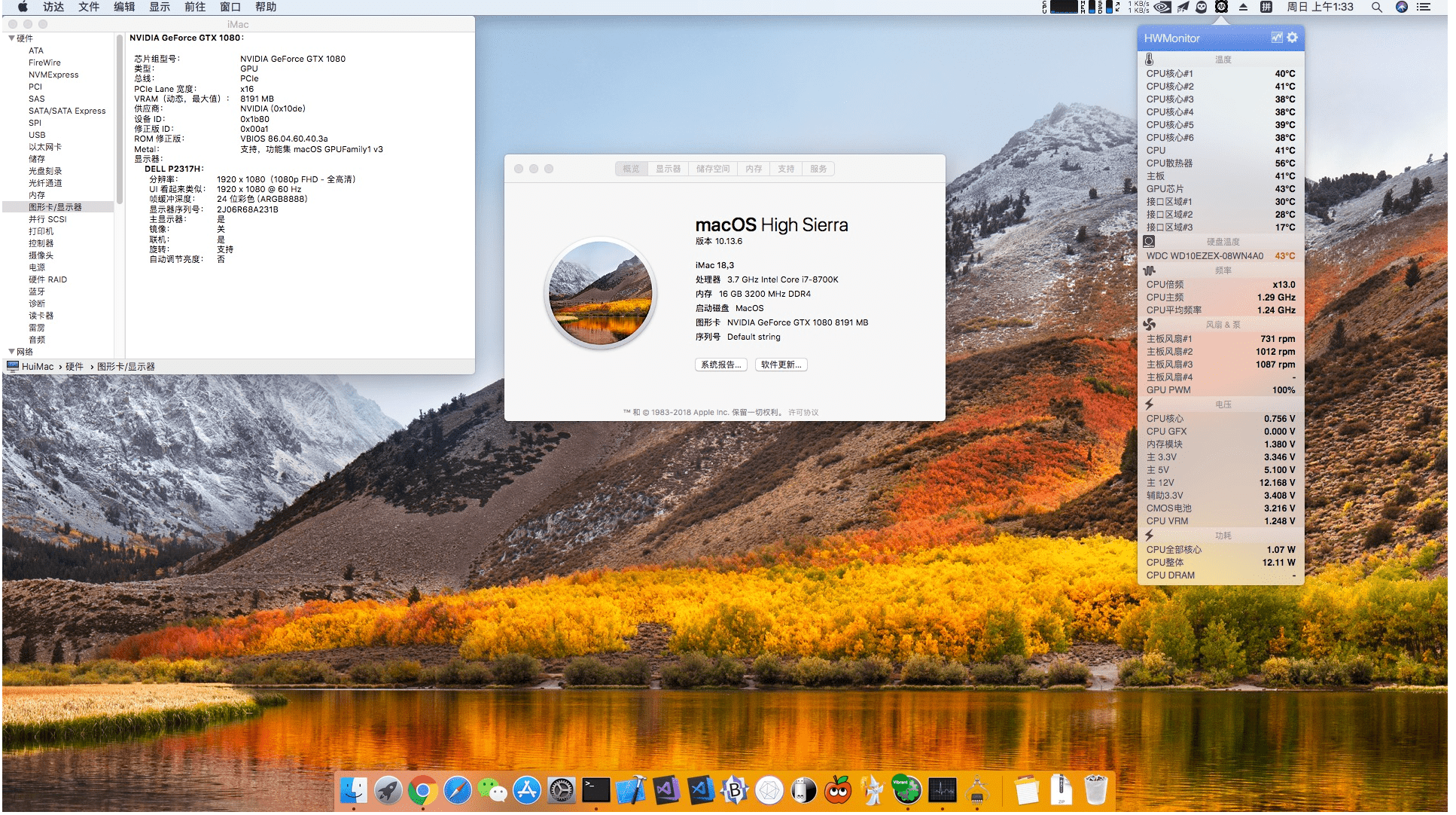Screen dimensions: 1456x815
Task: Open the 许可协议 link
Action: click(803, 413)
